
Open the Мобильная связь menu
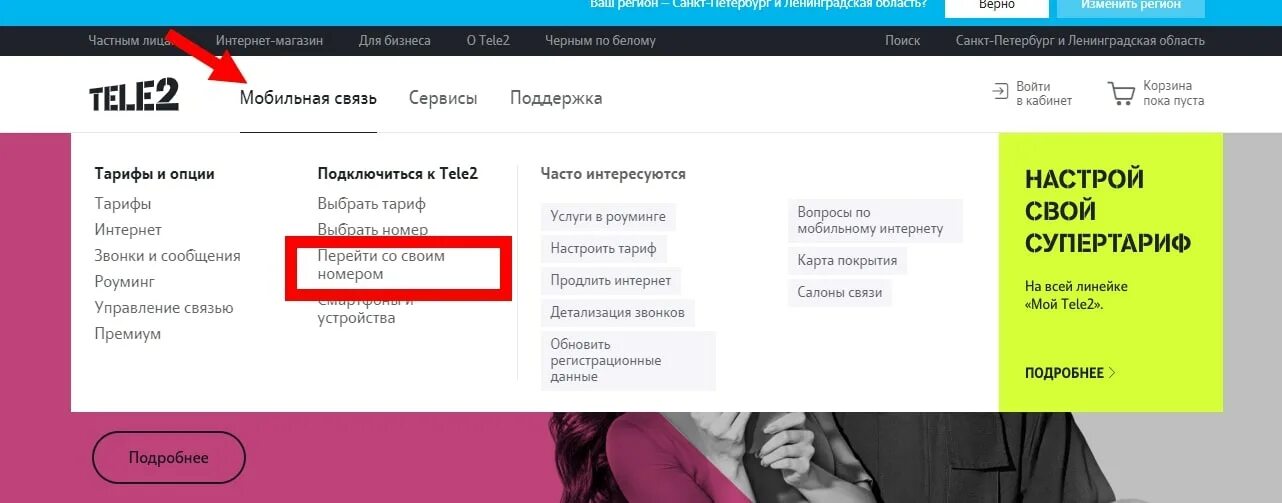coord(308,98)
